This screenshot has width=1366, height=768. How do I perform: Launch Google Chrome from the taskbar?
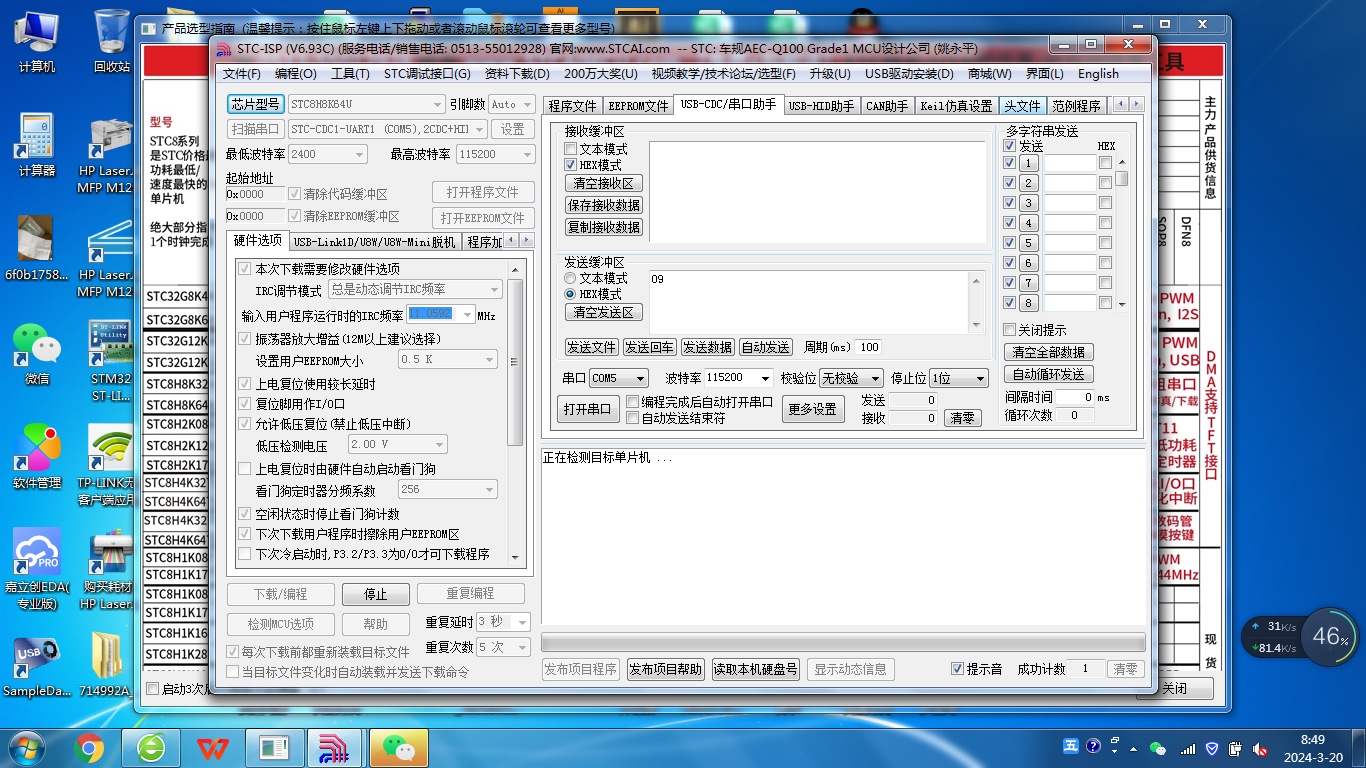pos(89,747)
